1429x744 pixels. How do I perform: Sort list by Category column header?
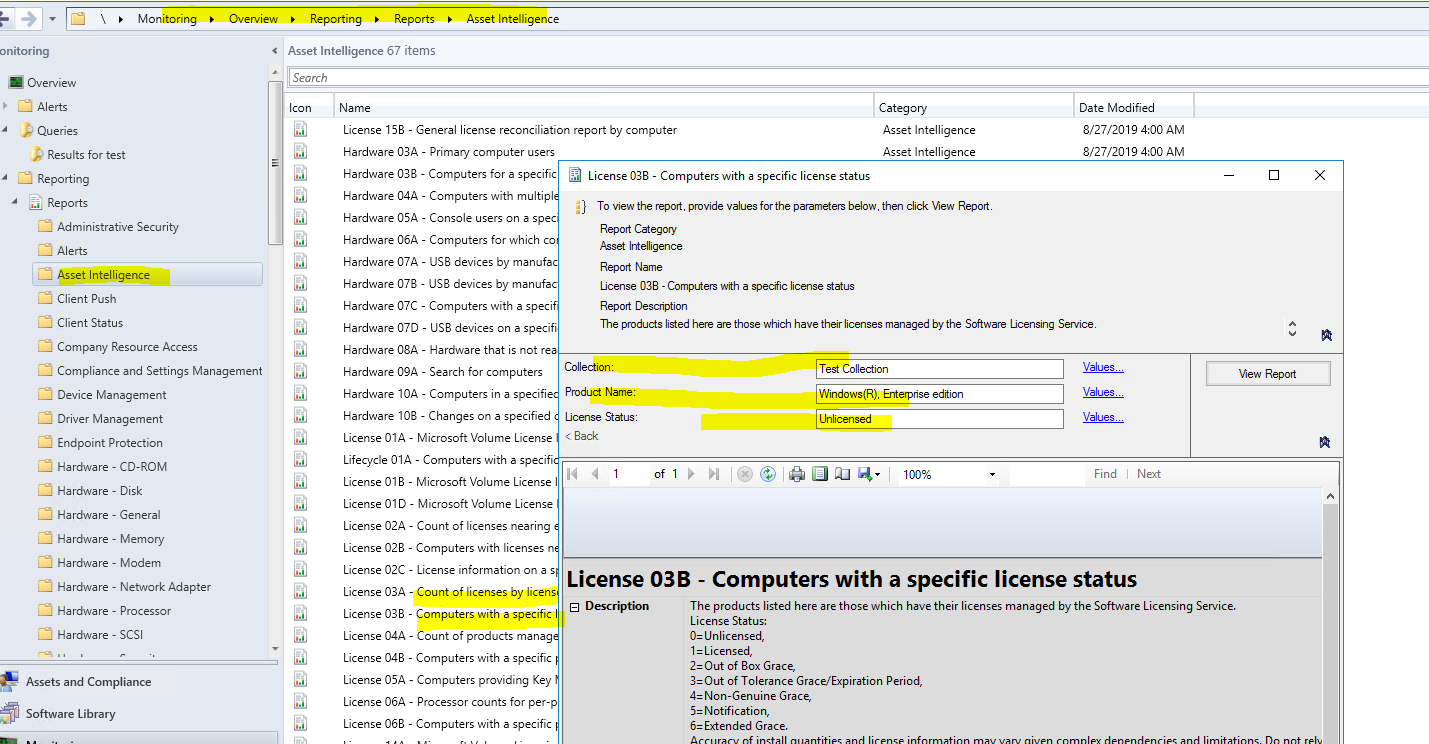[x=973, y=107]
